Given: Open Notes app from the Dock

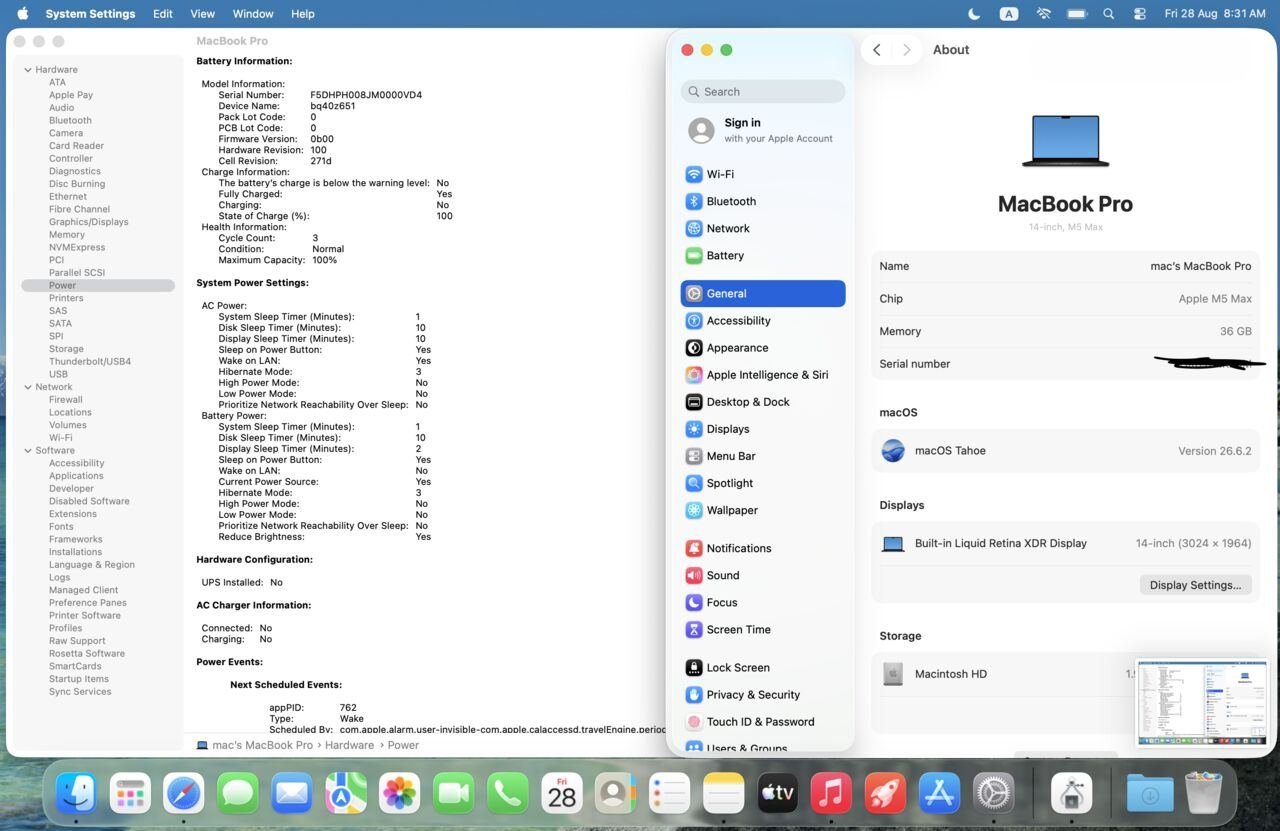Looking at the screenshot, I should click(x=723, y=794).
